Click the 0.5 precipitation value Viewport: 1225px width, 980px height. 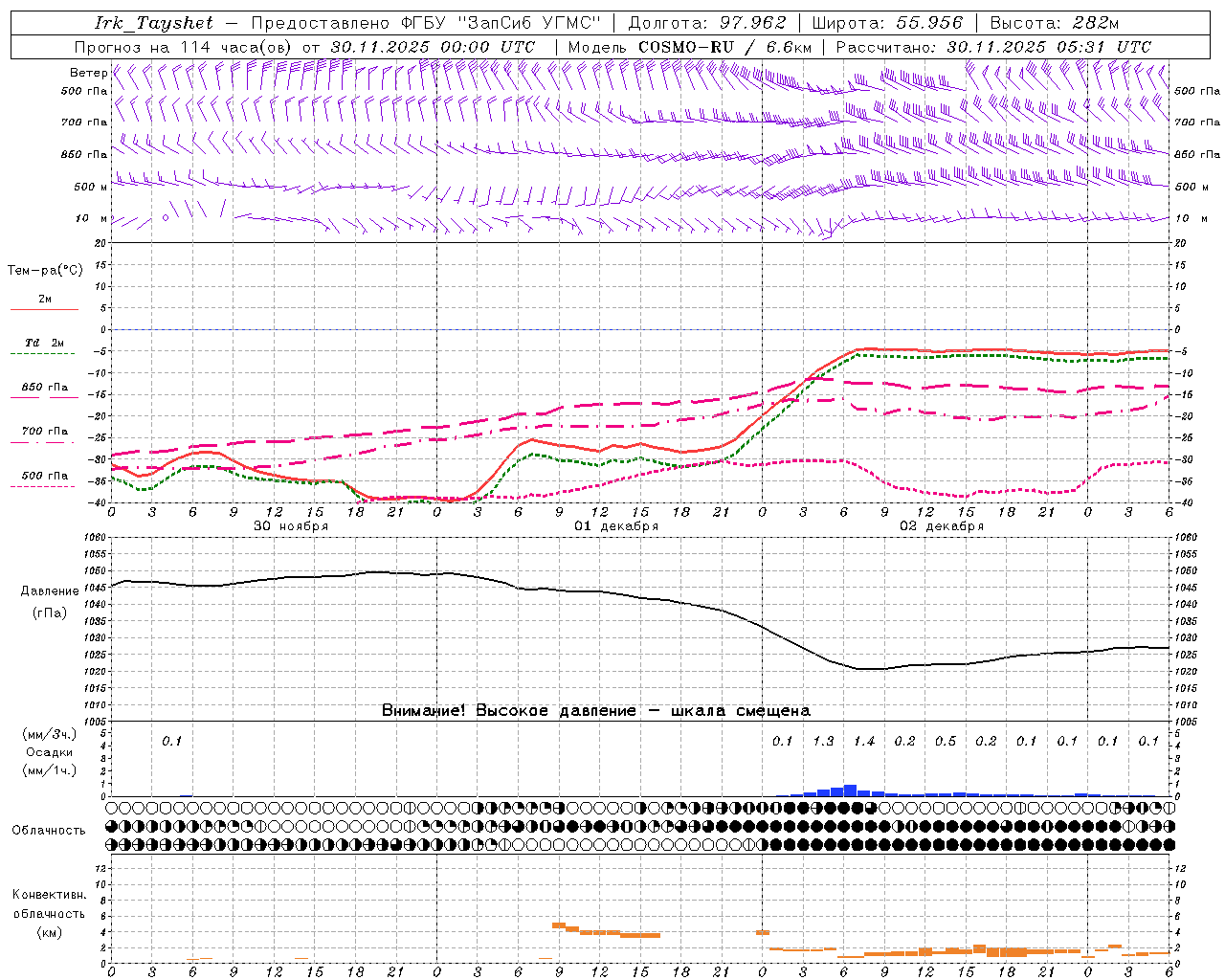(946, 742)
